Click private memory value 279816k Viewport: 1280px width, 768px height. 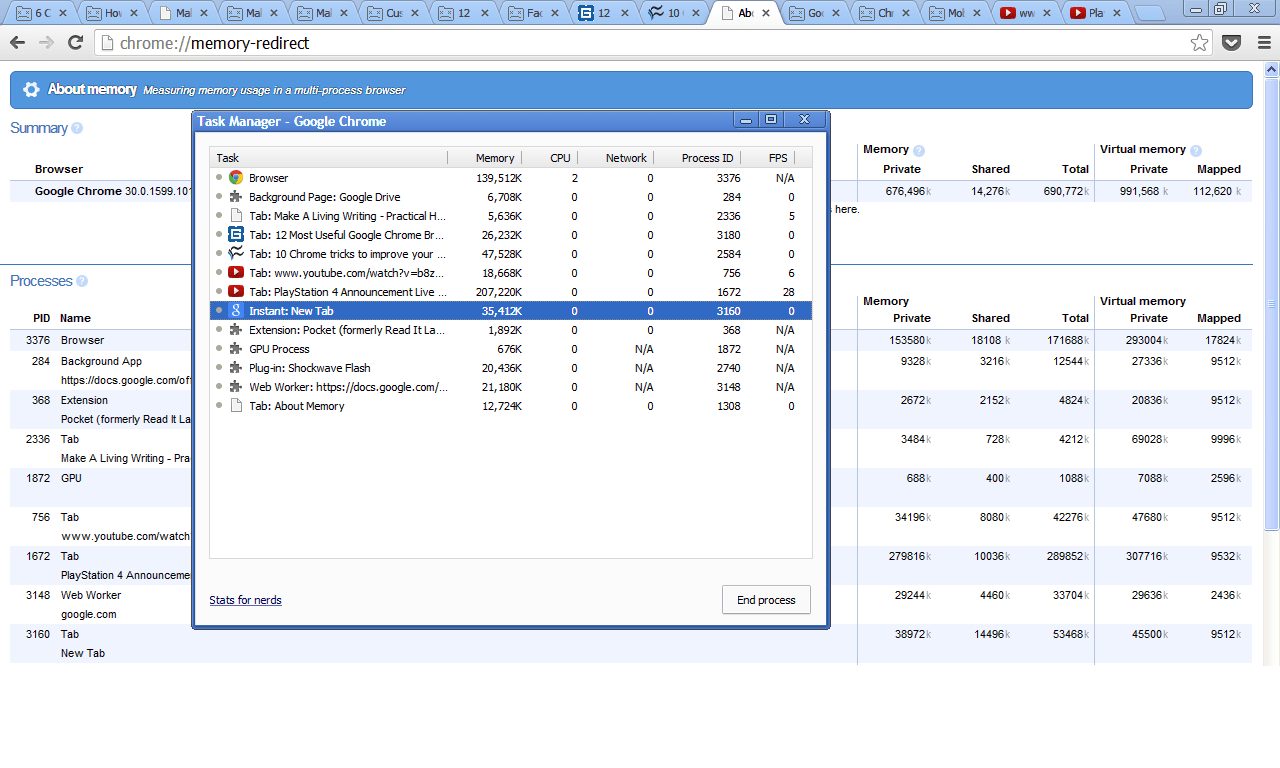tap(910, 556)
